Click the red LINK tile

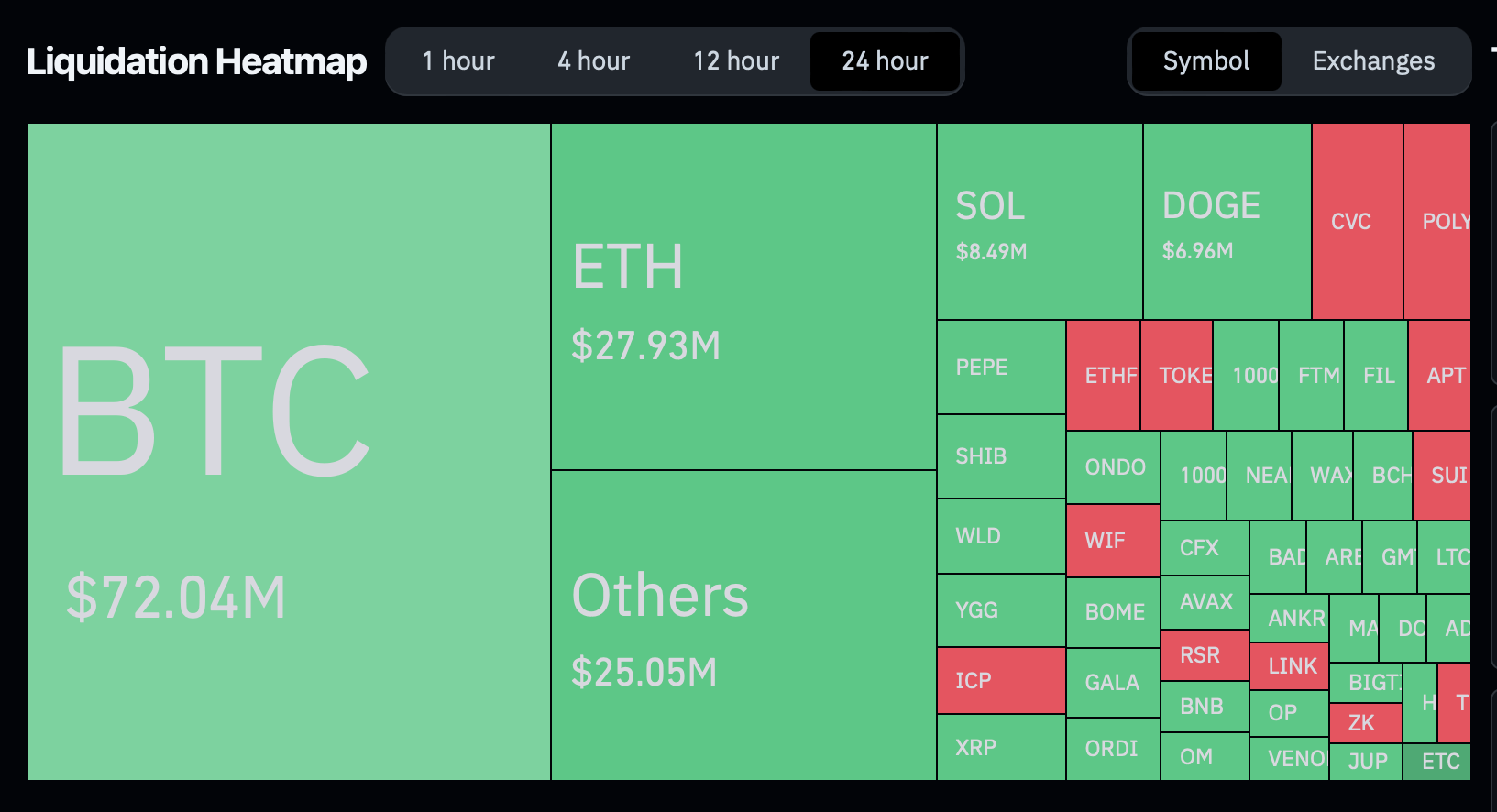(1289, 666)
